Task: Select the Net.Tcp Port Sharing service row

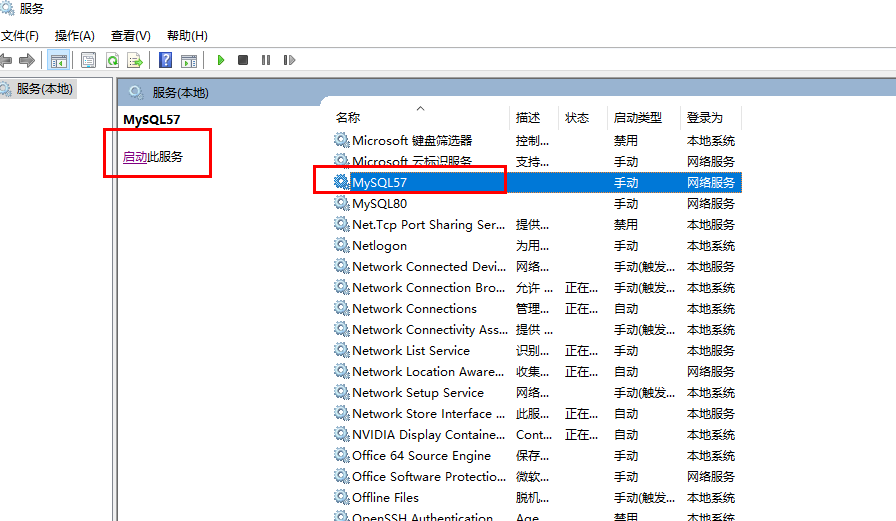Action: pos(537,225)
